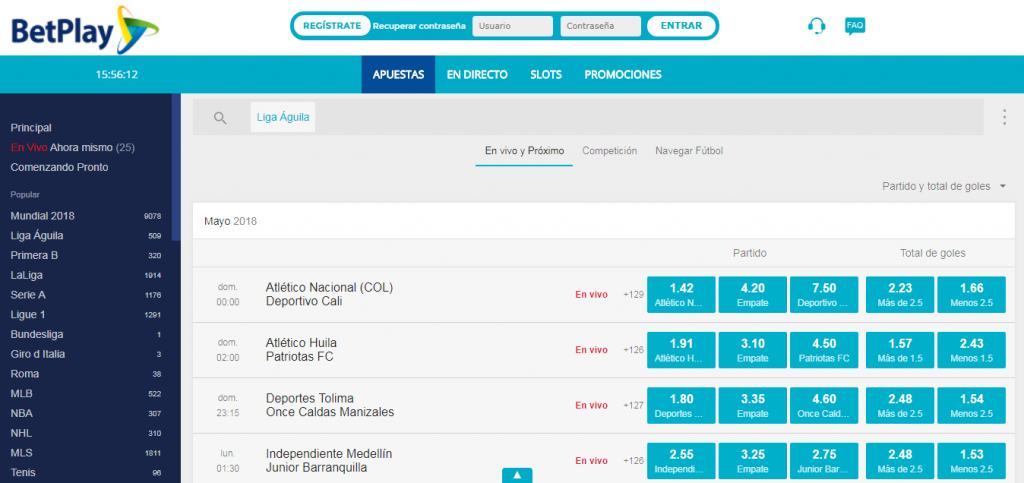This screenshot has width=1024, height=483.
Task: Go to the SLOTS section
Action: tap(545, 75)
